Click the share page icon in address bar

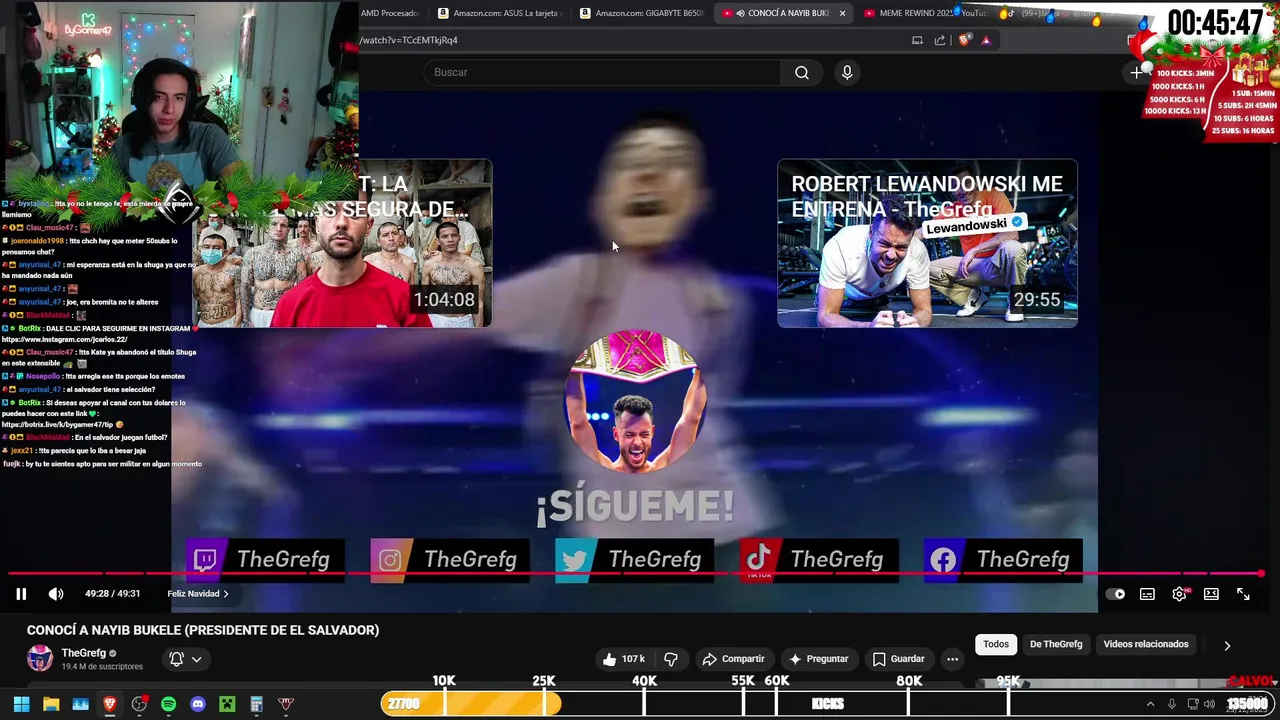click(940, 40)
